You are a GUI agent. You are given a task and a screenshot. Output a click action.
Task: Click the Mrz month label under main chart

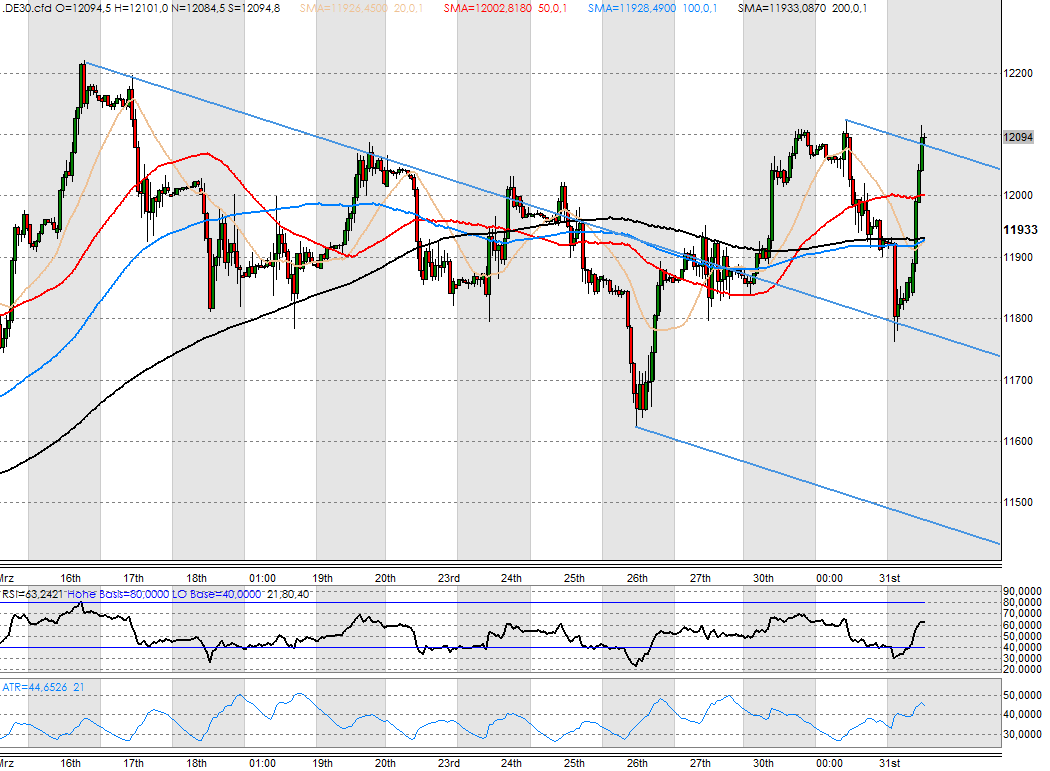(x=7, y=578)
